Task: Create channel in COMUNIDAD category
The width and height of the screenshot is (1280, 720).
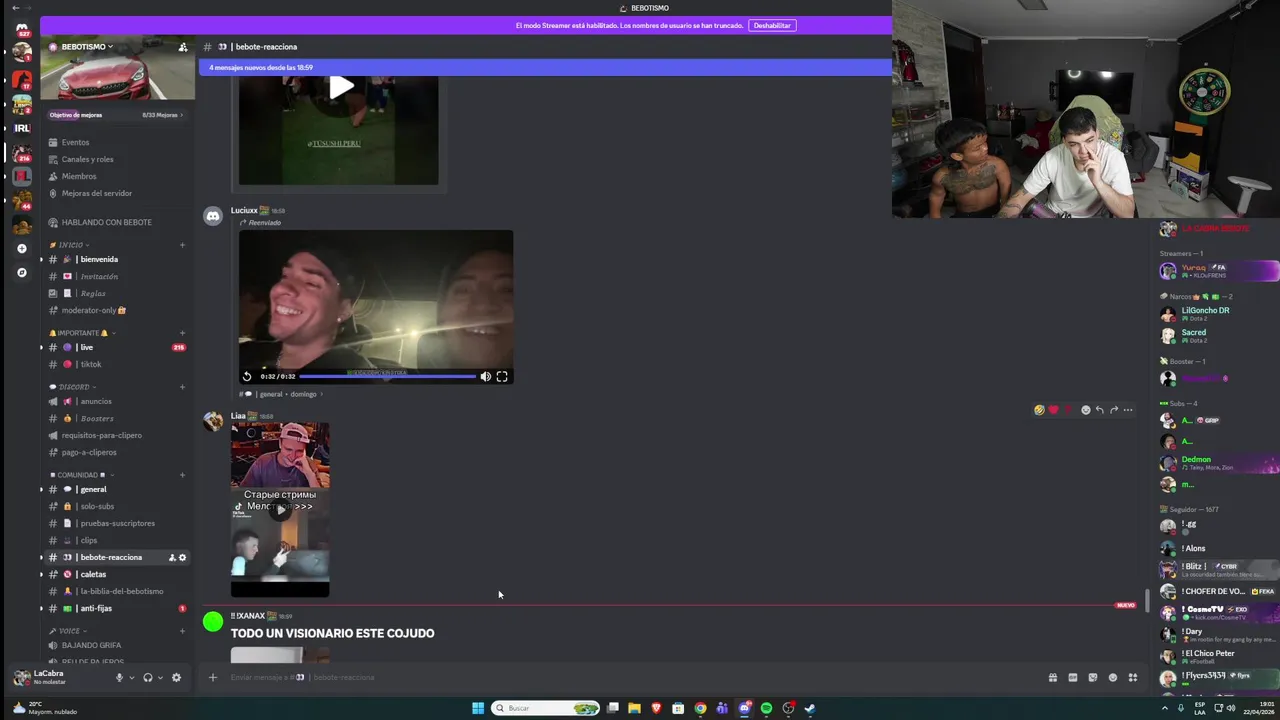Action: point(182,475)
